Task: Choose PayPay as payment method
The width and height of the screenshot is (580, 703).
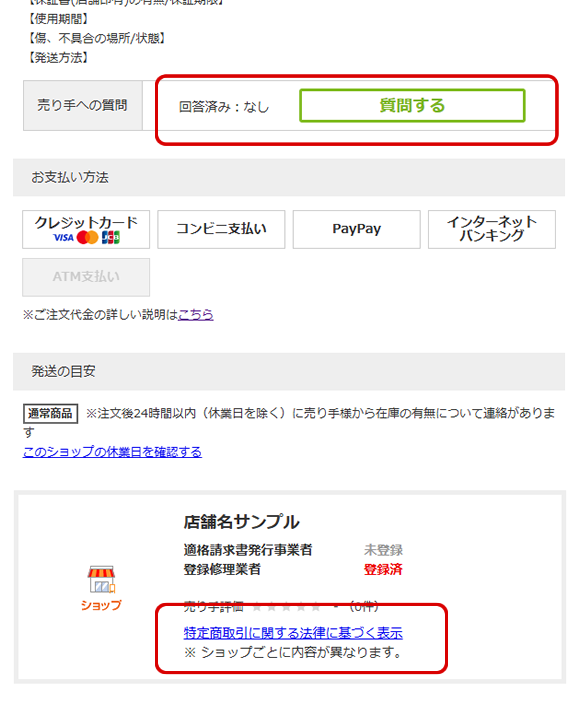Action: tap(356, 229)
